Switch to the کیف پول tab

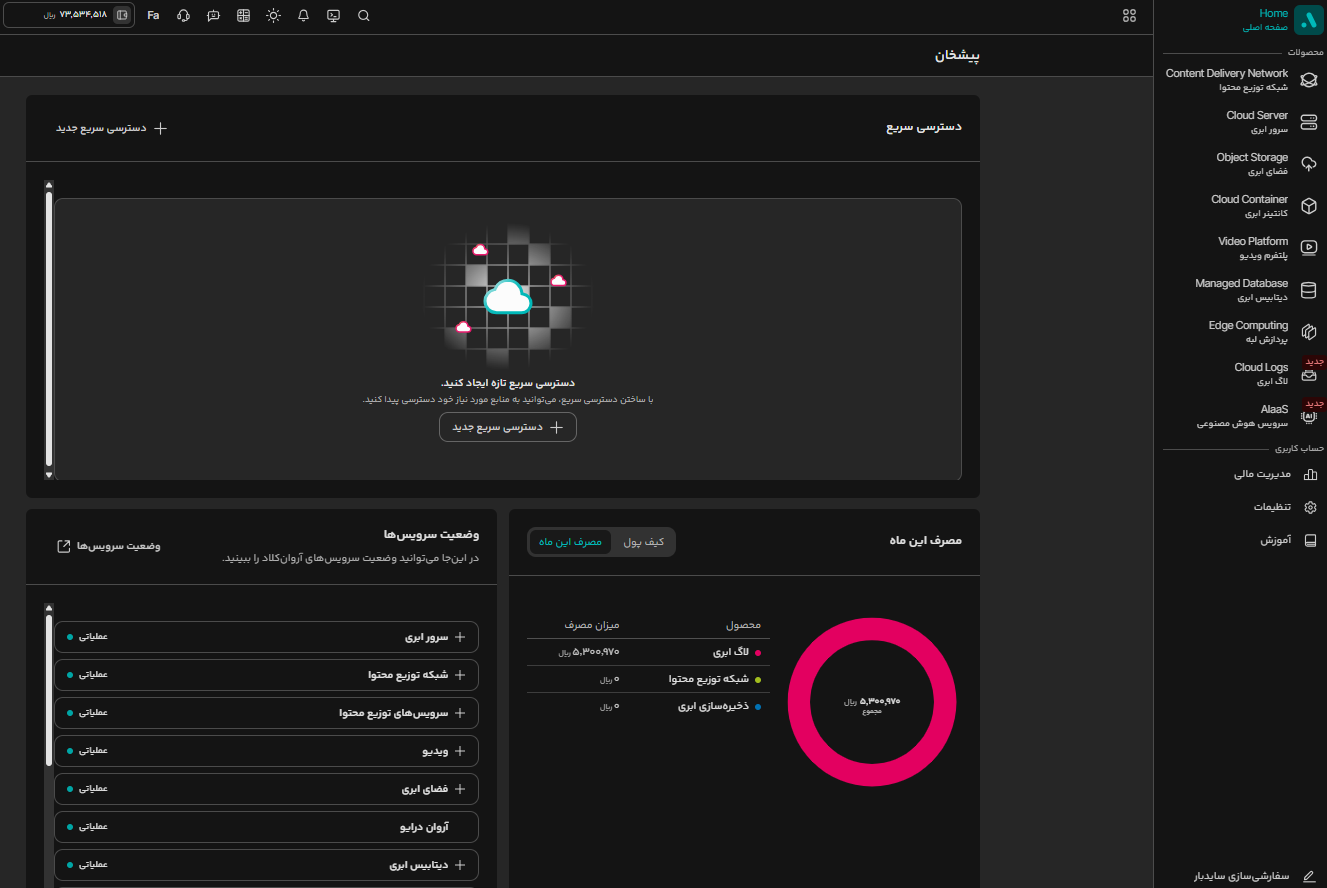(x=643, y=542)
